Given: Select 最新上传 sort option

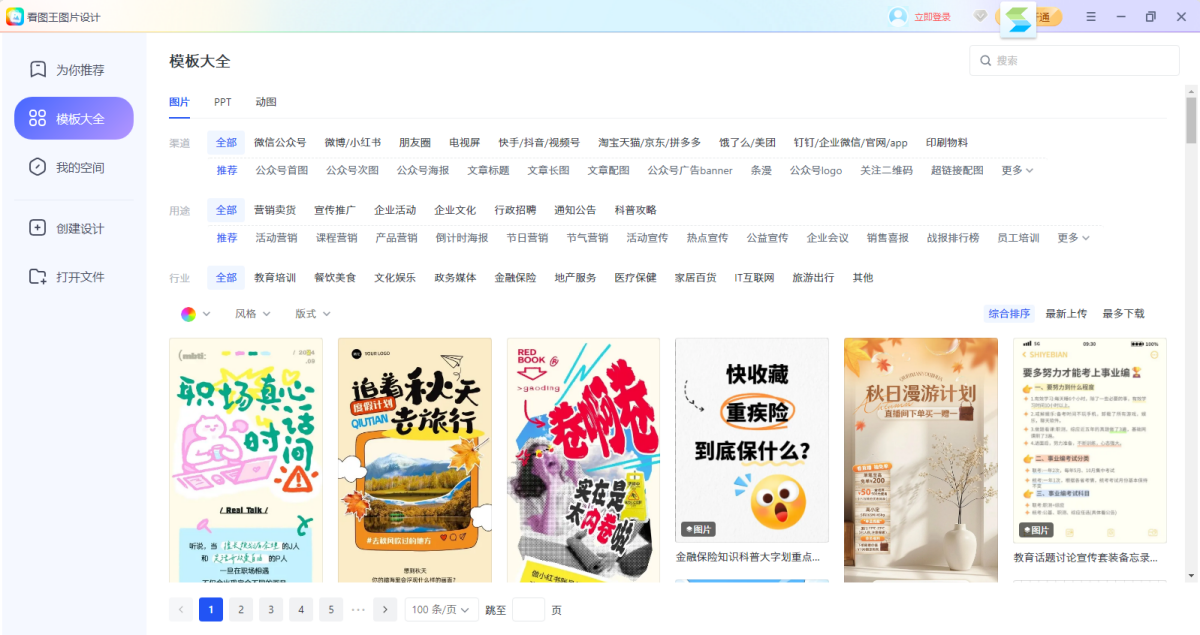Looking at the screenshot, I should pyautogui.click(x=1066, y=314).
